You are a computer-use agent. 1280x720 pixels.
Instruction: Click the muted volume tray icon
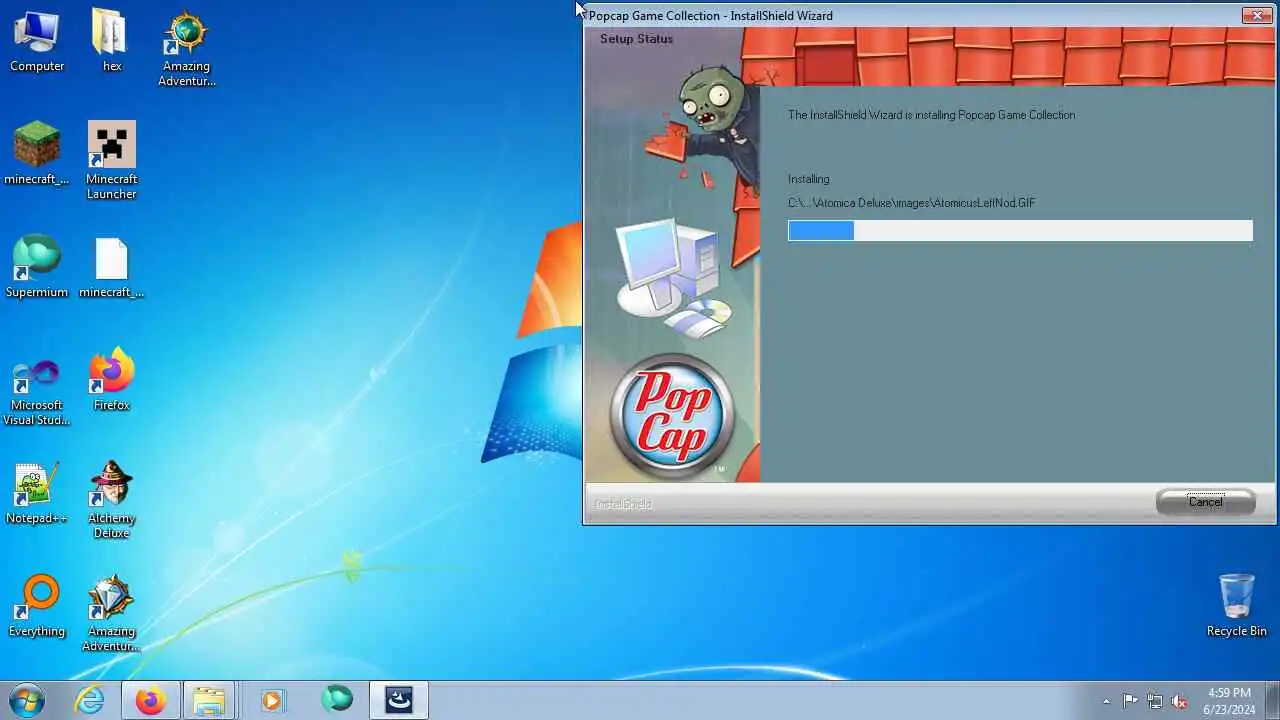click(x=1180, y=701)
